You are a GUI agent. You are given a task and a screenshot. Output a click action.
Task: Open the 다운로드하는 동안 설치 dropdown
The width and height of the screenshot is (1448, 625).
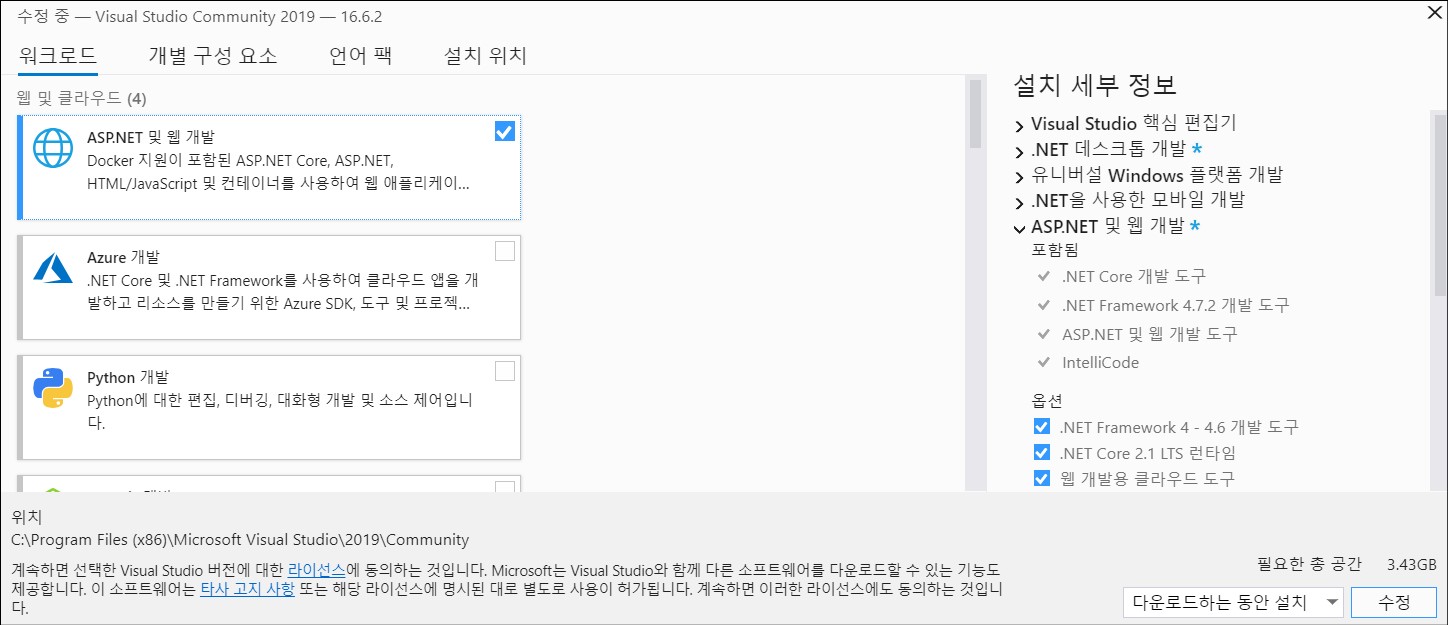[1233, 602]
